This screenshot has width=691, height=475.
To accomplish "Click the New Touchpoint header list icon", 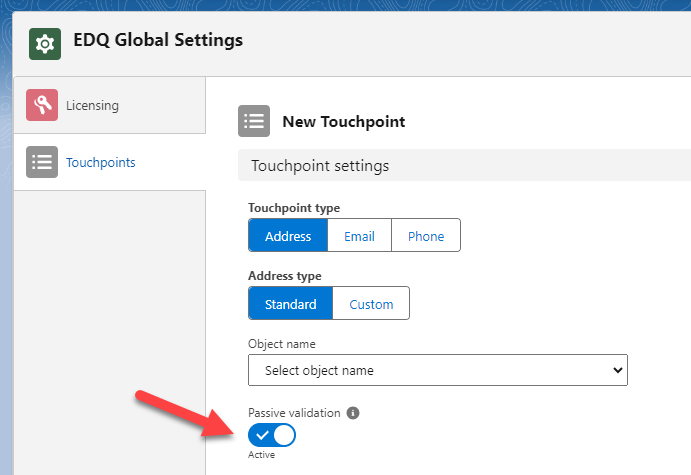I will pos(254,121).
